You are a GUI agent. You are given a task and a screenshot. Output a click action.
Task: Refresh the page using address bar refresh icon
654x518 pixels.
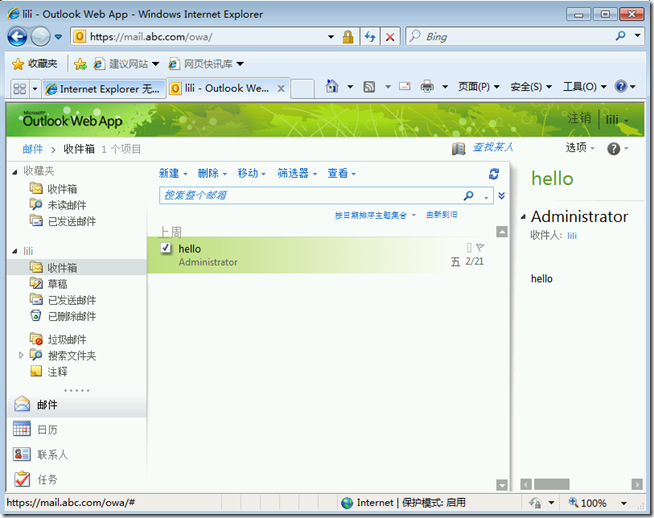point(370,37)
